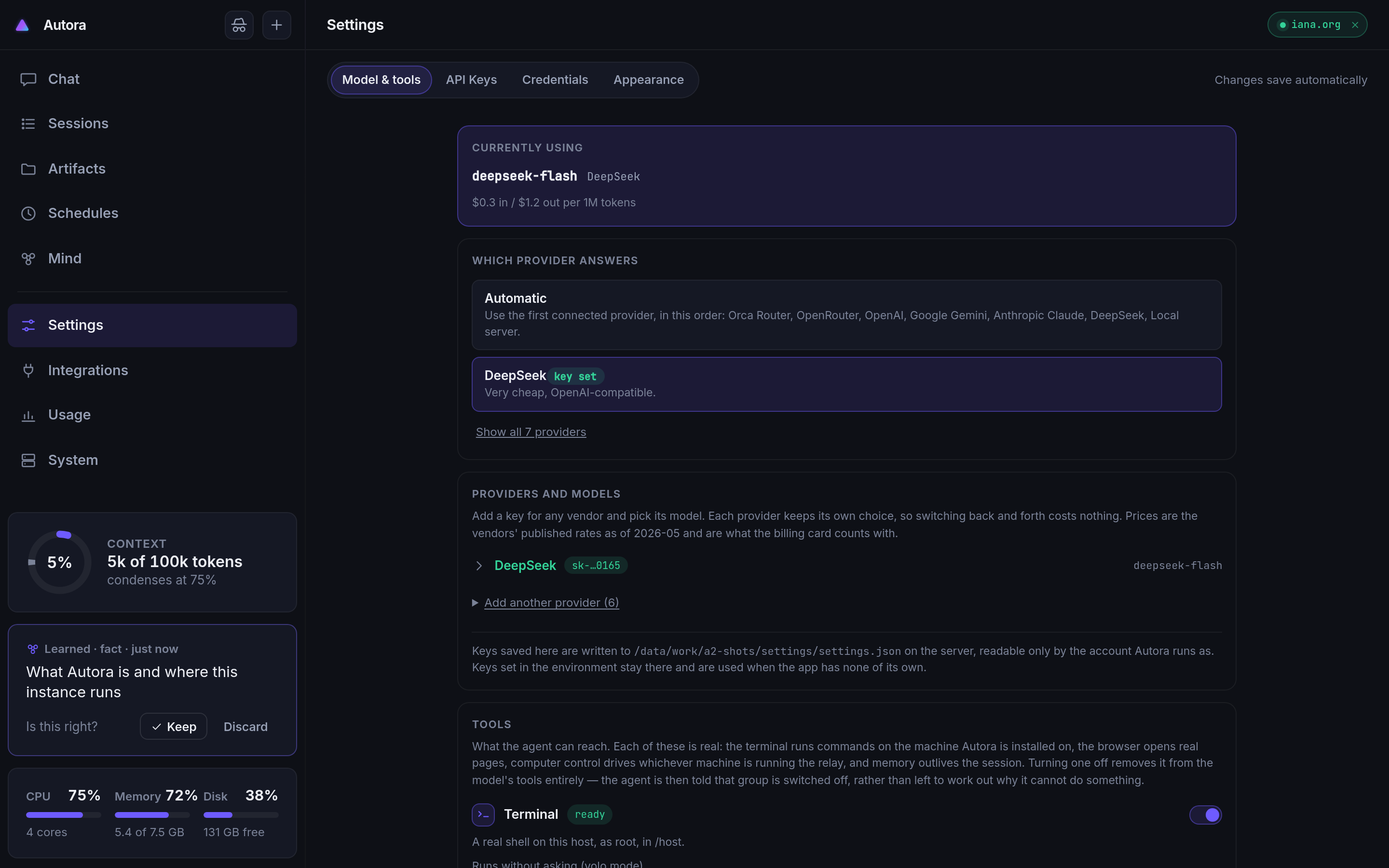This screenshot has width=1389, height=868.
Task: Click the '4 cores' CPU text
Action: tap(46, 832)
